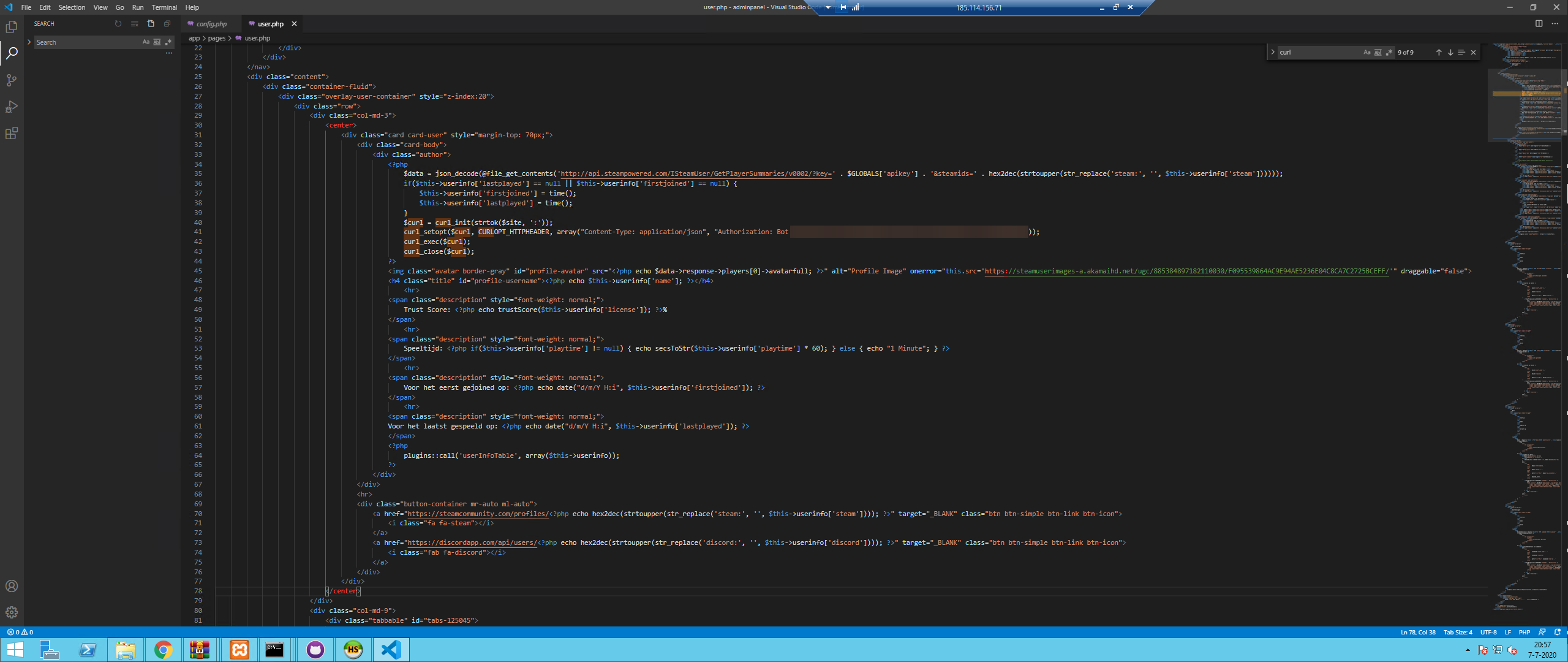Toggle search details with the ellipsis
This screenshot has height=662, width=1568.
(x=169, y=53)
